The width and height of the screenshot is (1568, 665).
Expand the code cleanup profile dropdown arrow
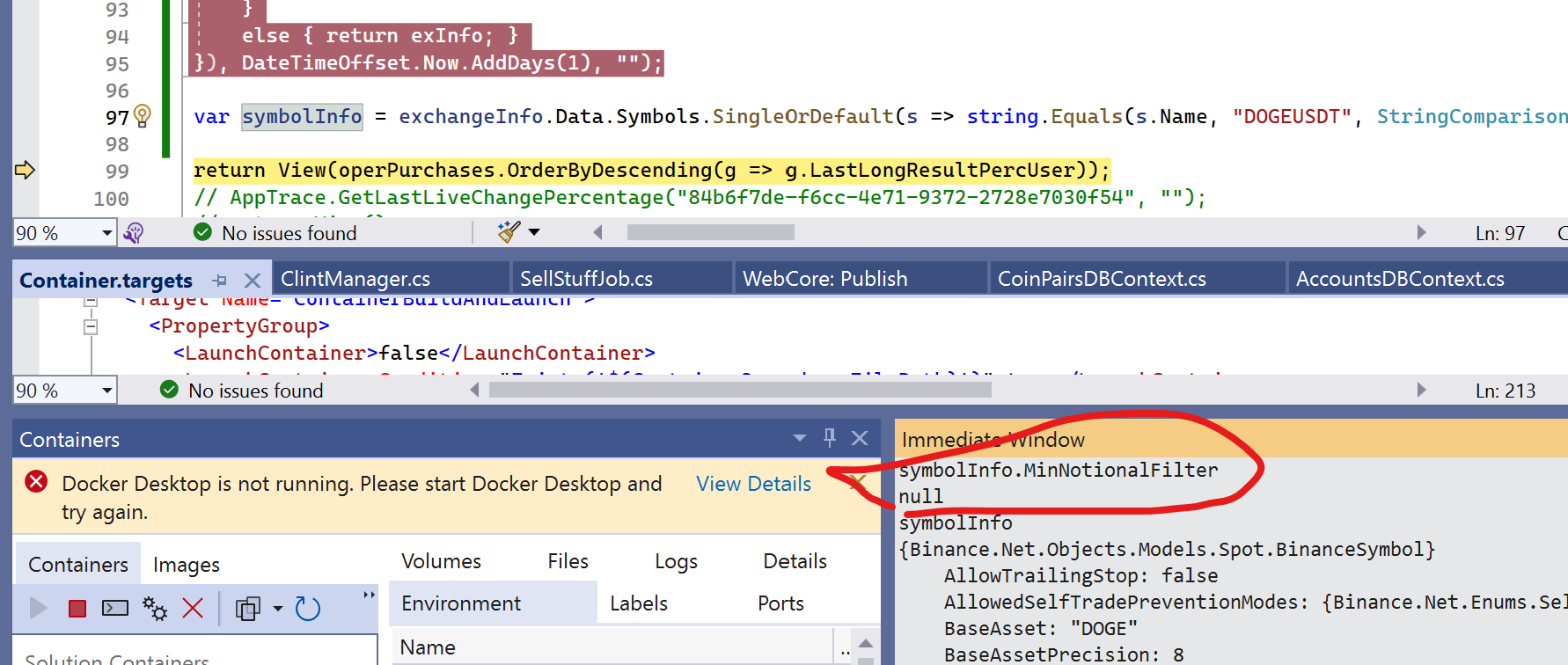[x=534, y=232]
